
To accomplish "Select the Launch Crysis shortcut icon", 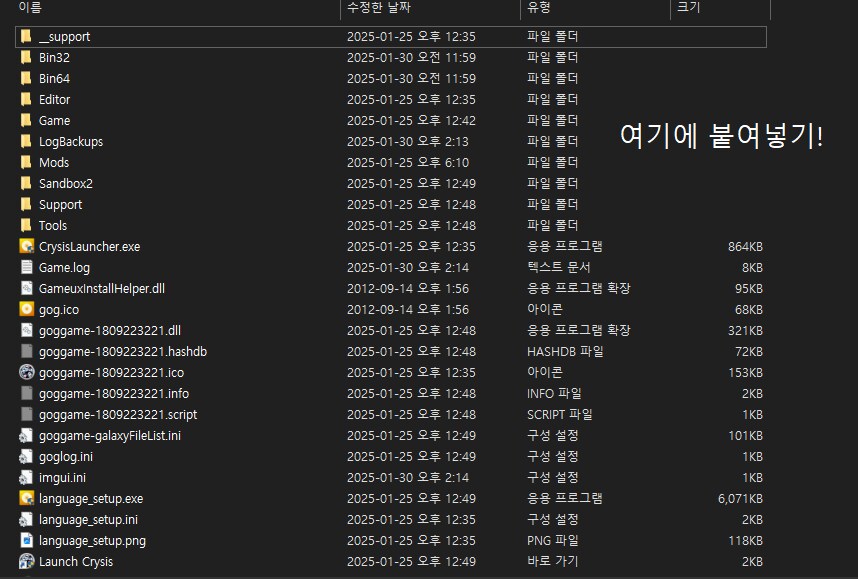I will [x=26, y=561].
